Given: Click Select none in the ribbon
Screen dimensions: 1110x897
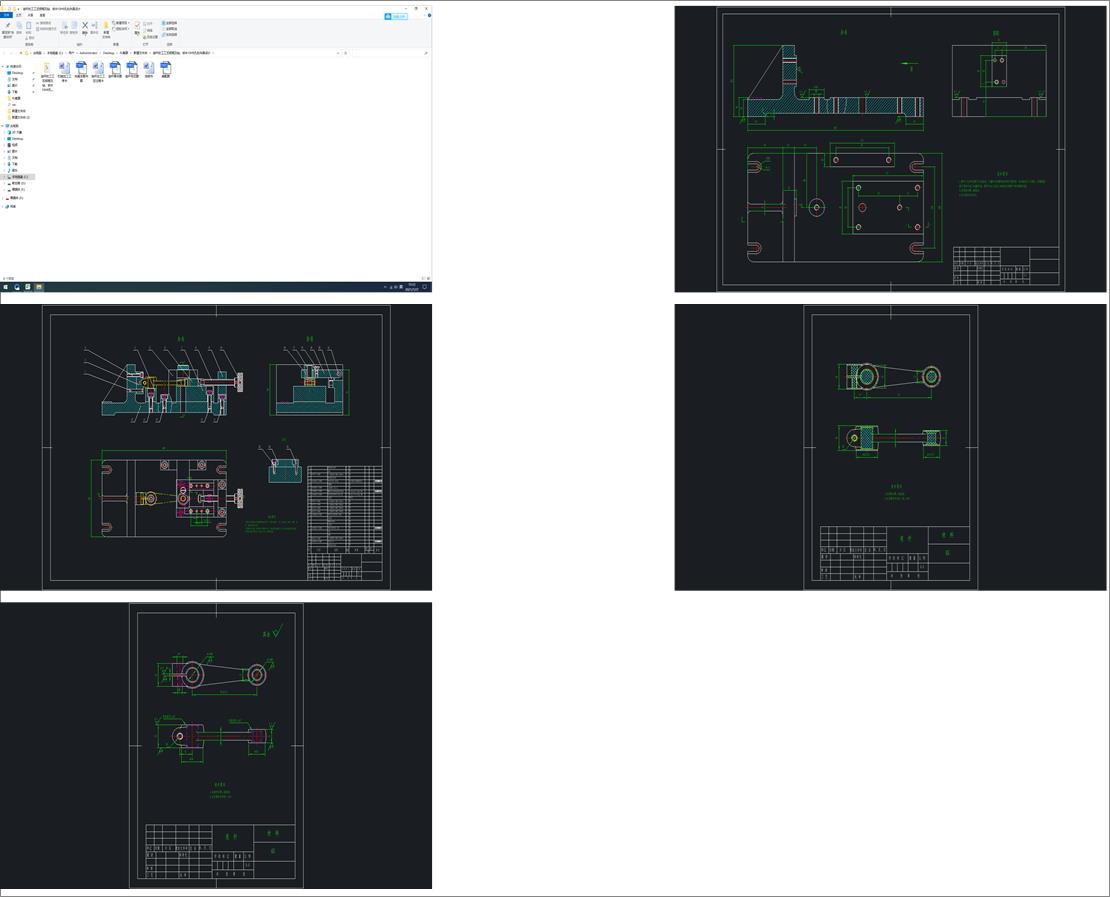Looking at the screenshot, I should pyautogui.click(x=170, y=29).
